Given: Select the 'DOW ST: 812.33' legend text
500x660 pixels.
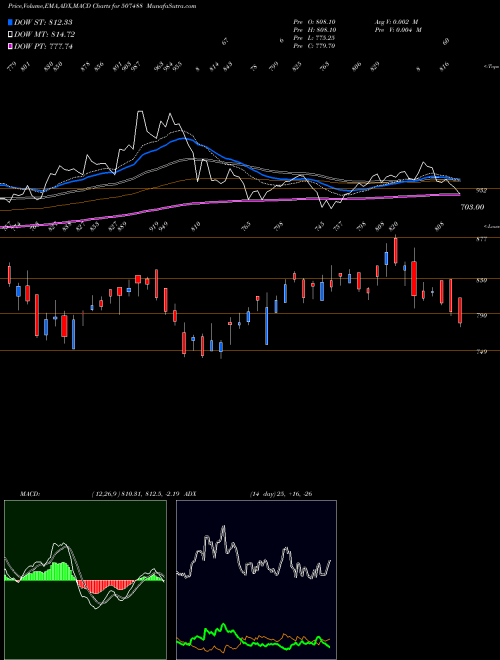Looking at the screenshot, I should (x=43, y=22).
